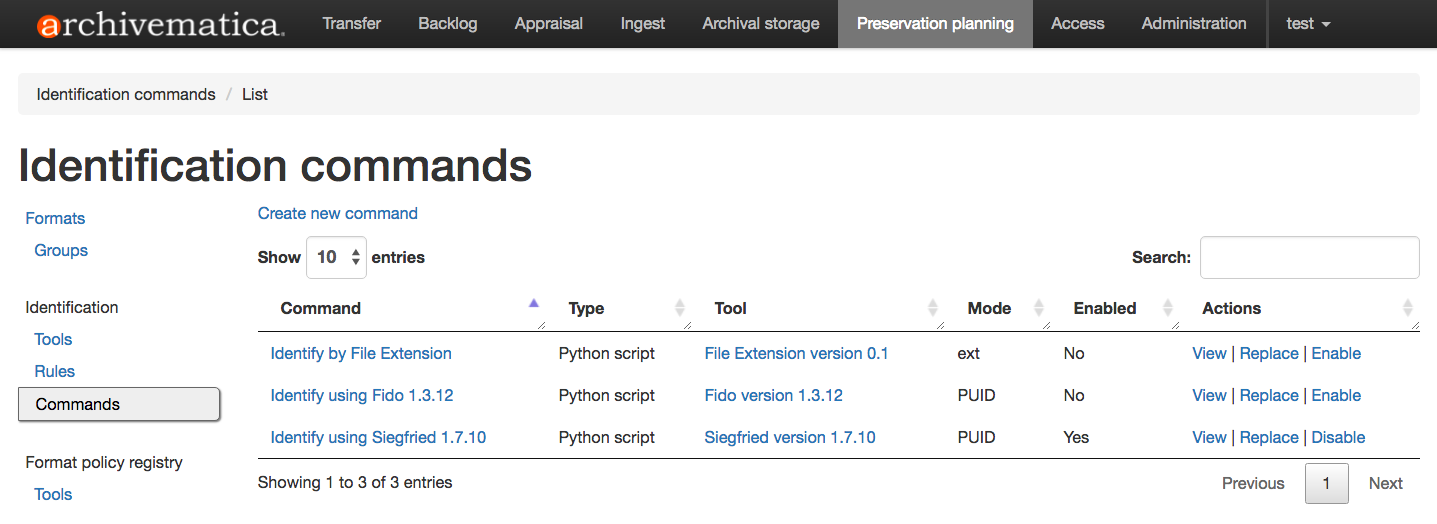
Task: Open Rules under Identification in sidebar
Action: tap(55, 371)
